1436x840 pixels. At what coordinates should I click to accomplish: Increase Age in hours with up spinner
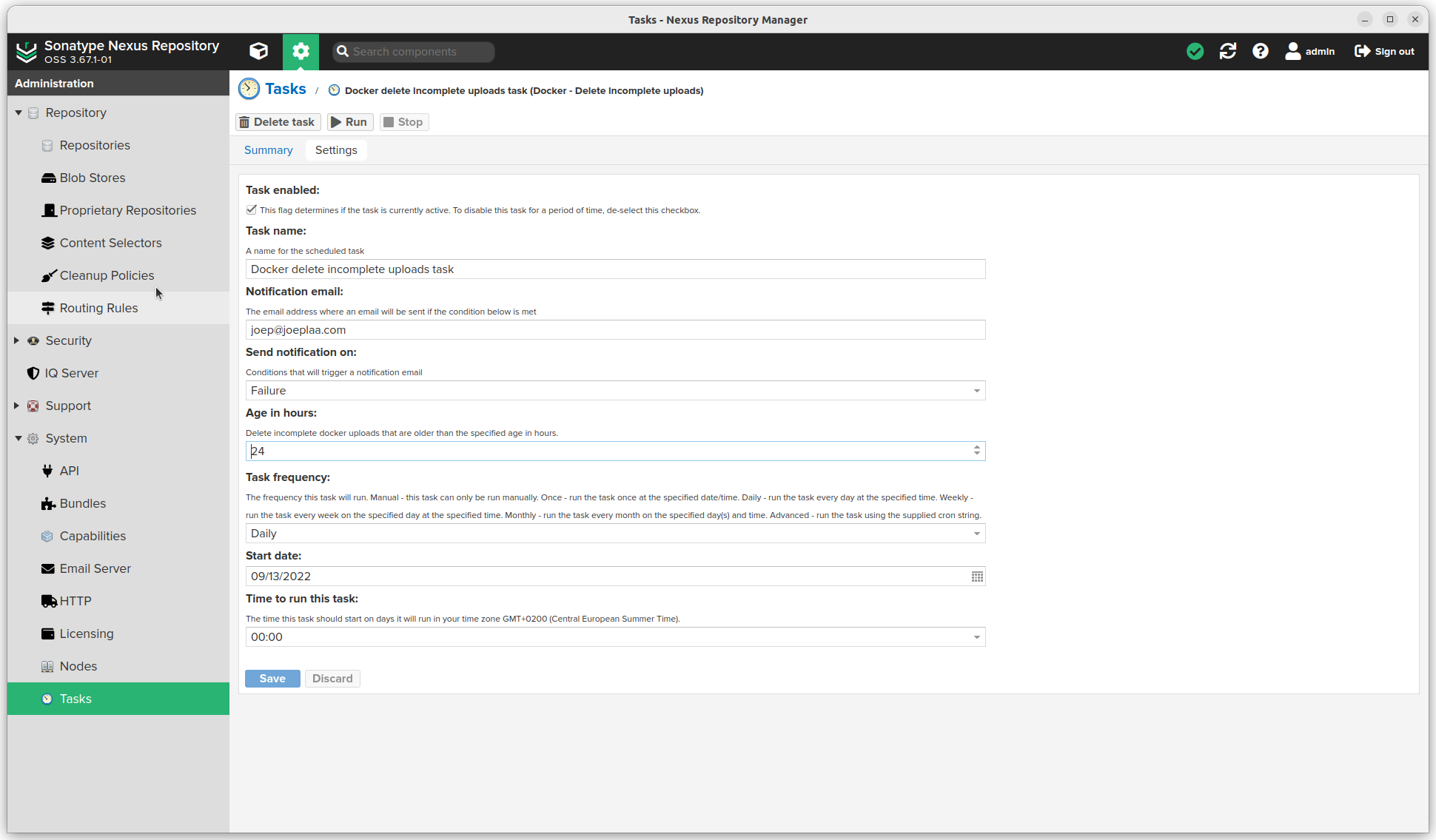(x=977, y=447)
